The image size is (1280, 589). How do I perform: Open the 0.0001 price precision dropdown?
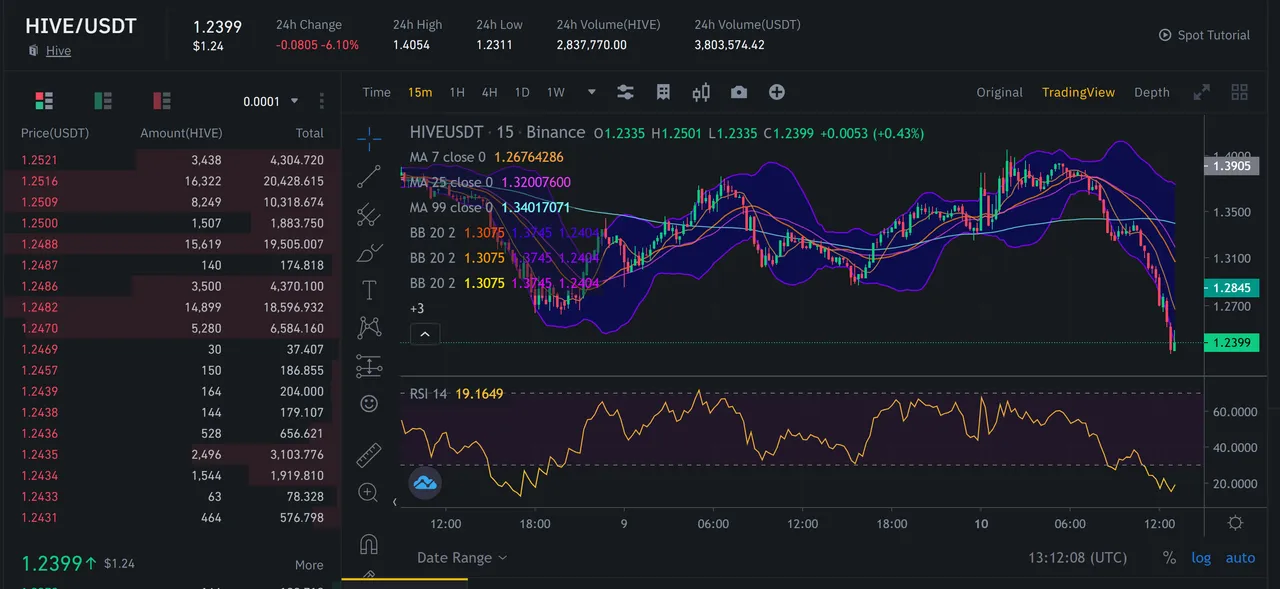(x=271, y=101)
